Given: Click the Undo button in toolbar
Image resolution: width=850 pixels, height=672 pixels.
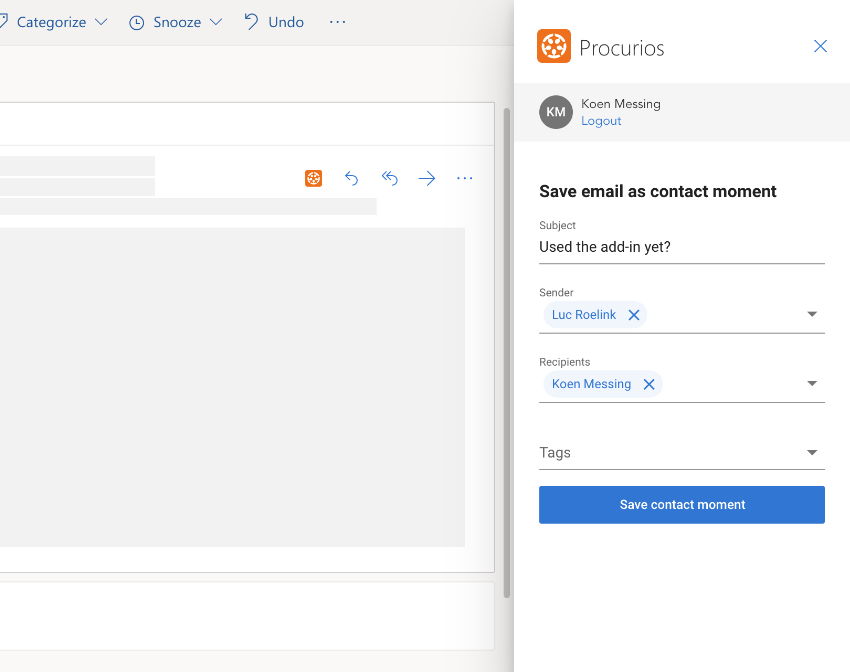Looking at the screenshot, I should click(x=274, y=22).
